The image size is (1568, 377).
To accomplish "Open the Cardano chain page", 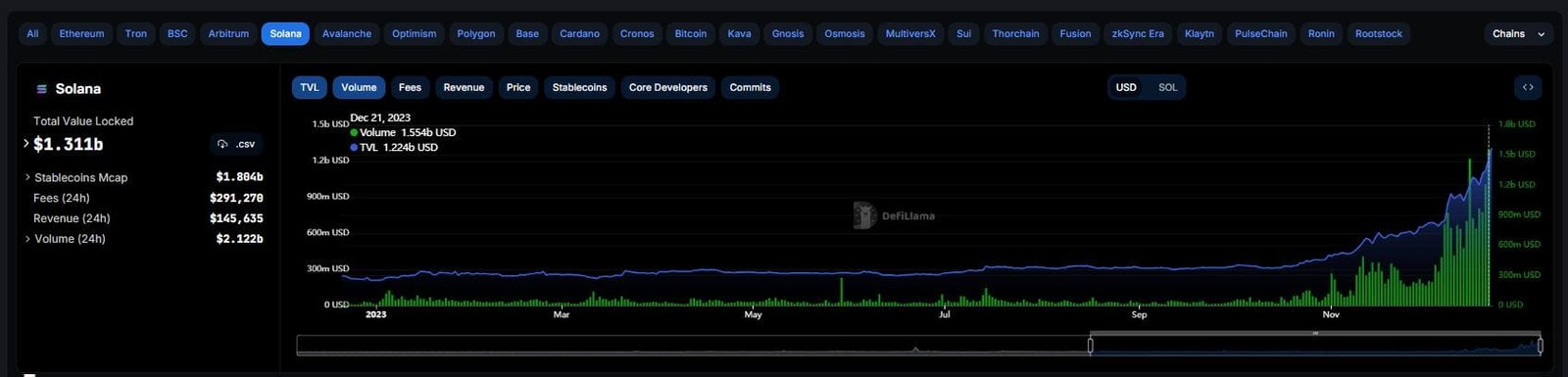I will point(579,33).
